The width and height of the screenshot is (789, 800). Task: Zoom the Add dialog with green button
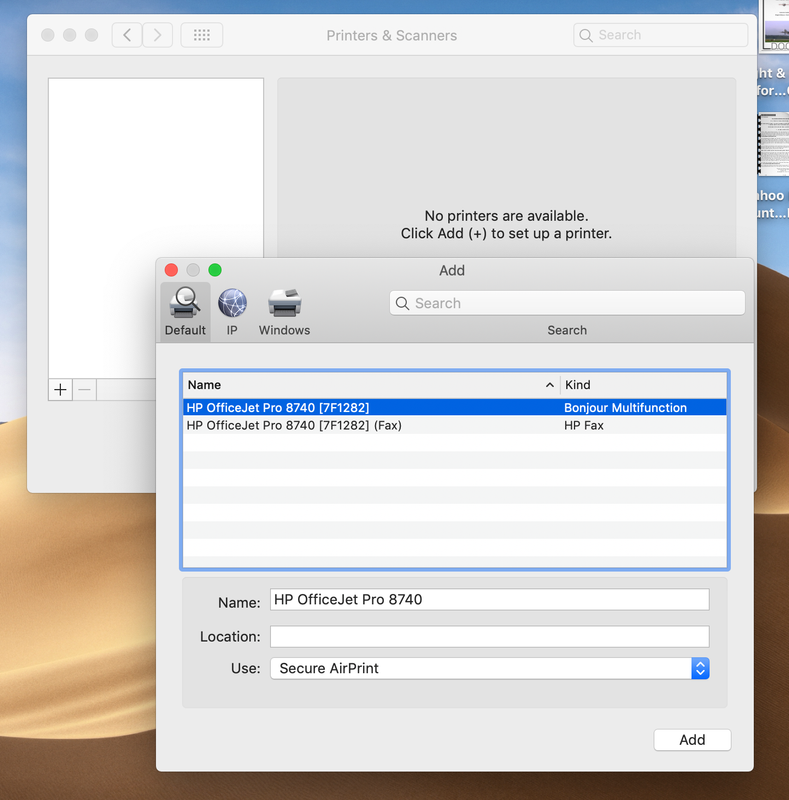tap(215, 270)
